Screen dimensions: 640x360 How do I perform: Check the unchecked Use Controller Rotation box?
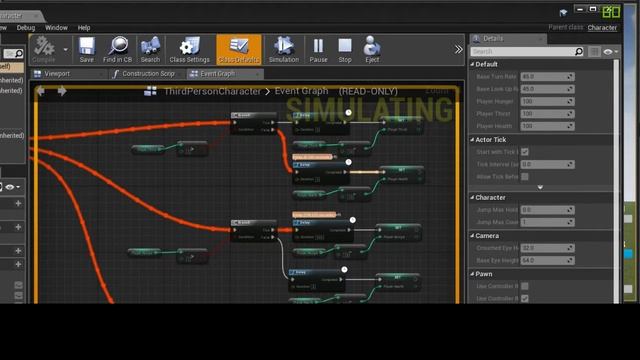tap(525, 286)
